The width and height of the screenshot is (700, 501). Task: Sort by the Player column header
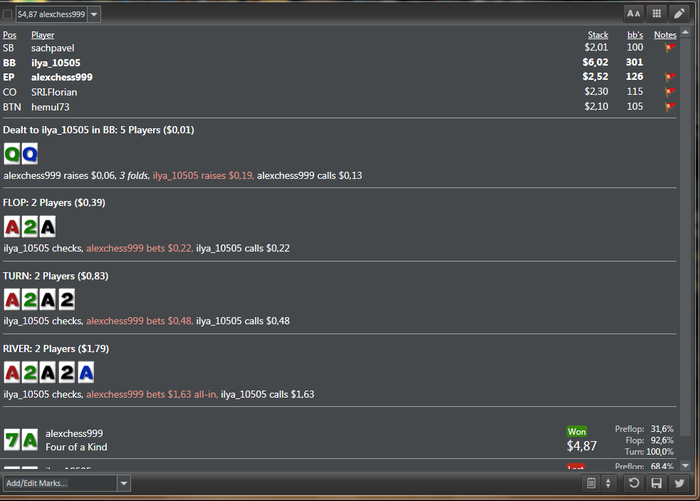point(42,35)
